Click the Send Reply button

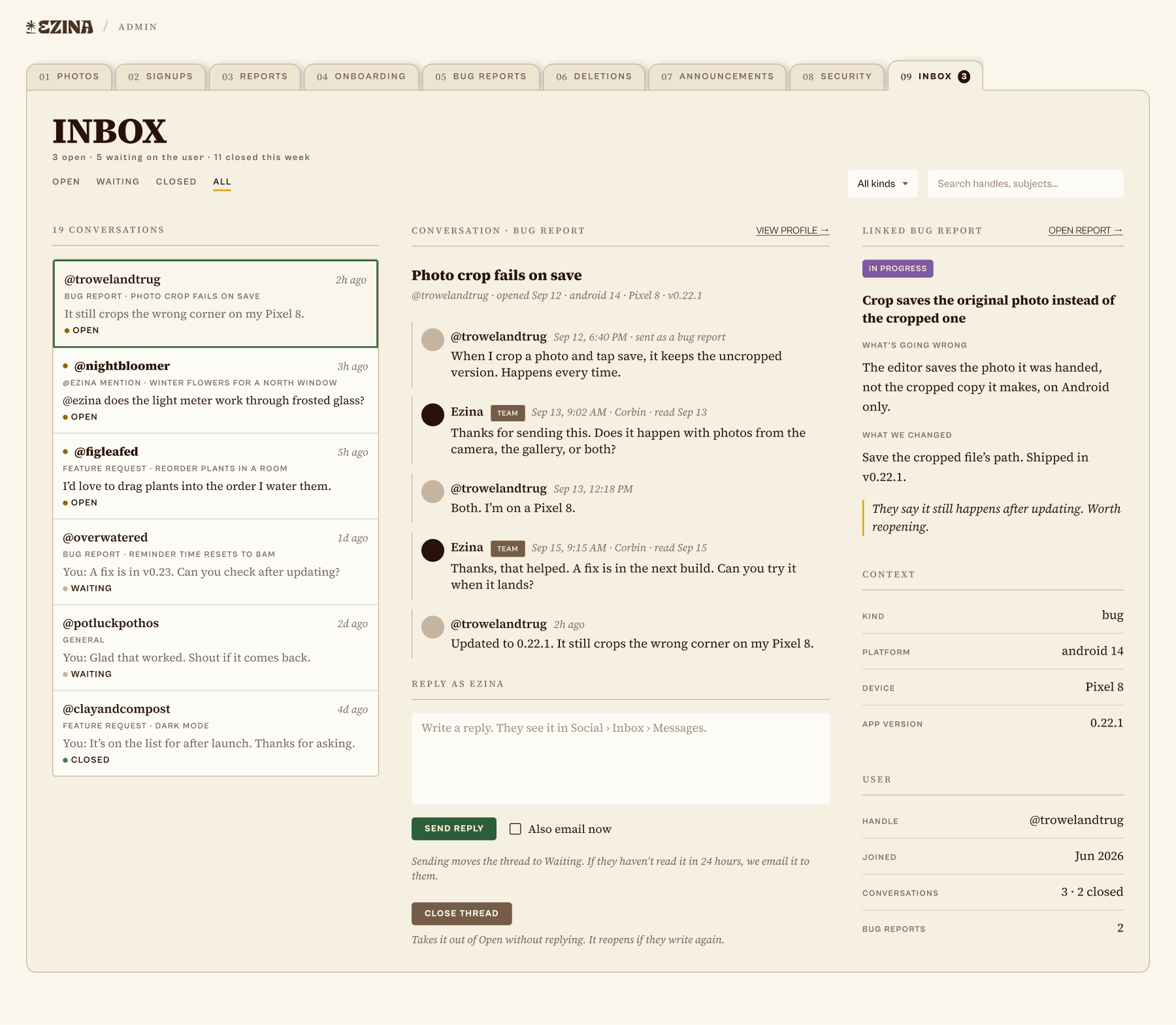[x=454, y=828]
